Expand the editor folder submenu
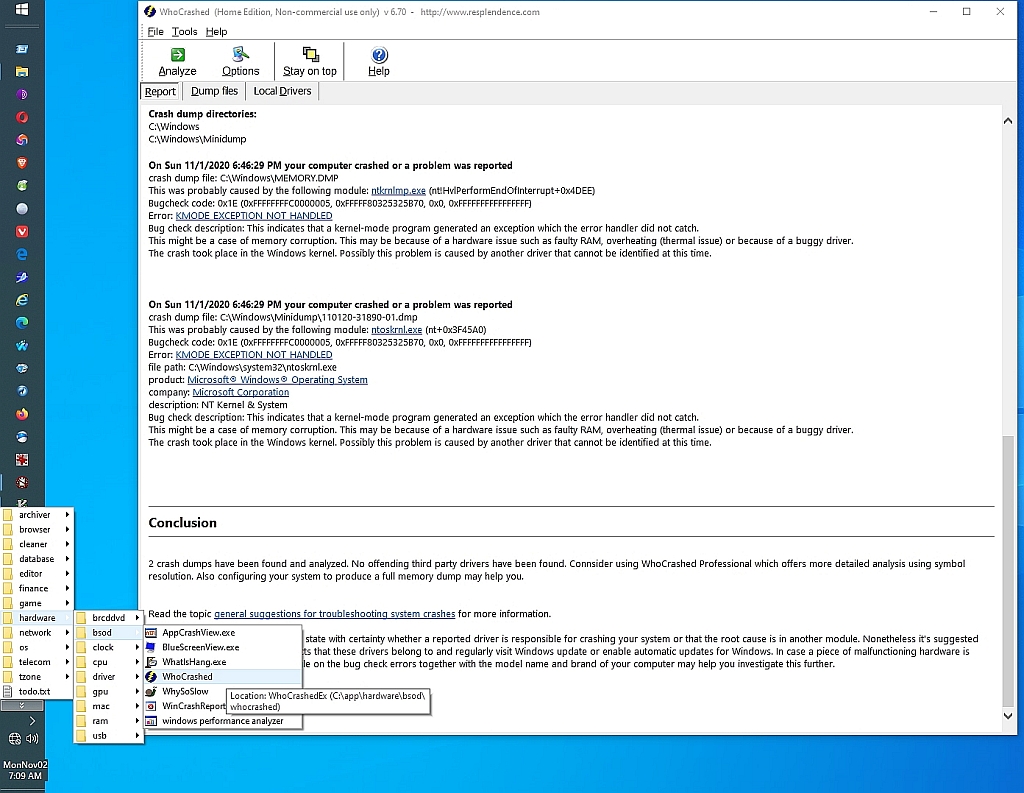Screen dimensions: 1024x793 click(x=37, y=574)
